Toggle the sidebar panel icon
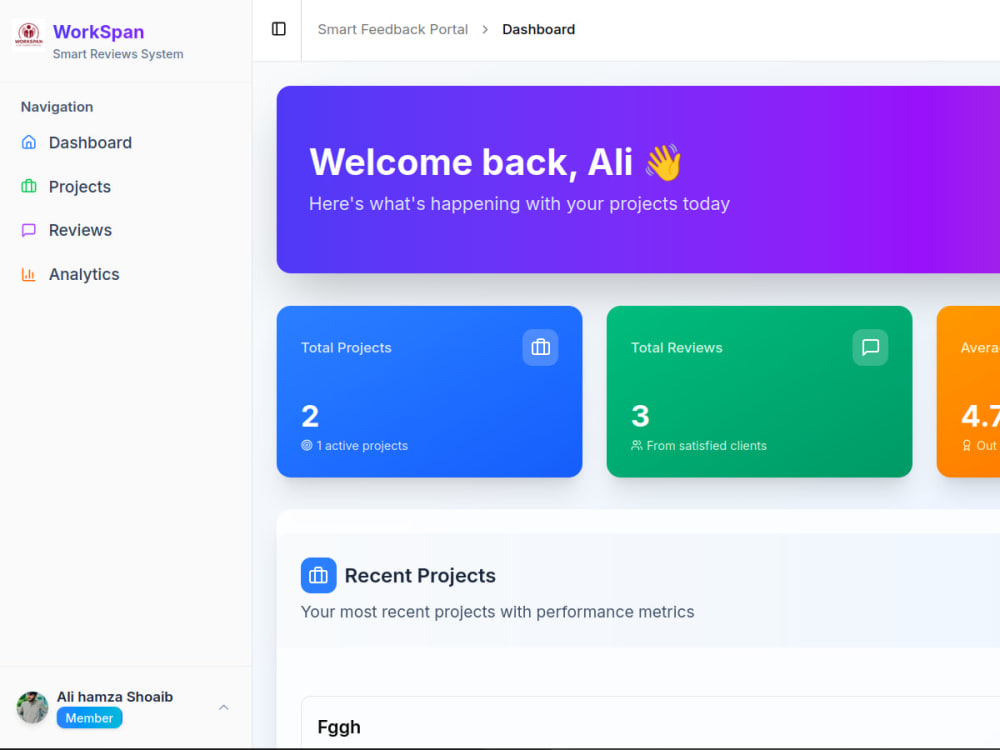The width and height of the screenshot is (1000, 750). [279, 29]
